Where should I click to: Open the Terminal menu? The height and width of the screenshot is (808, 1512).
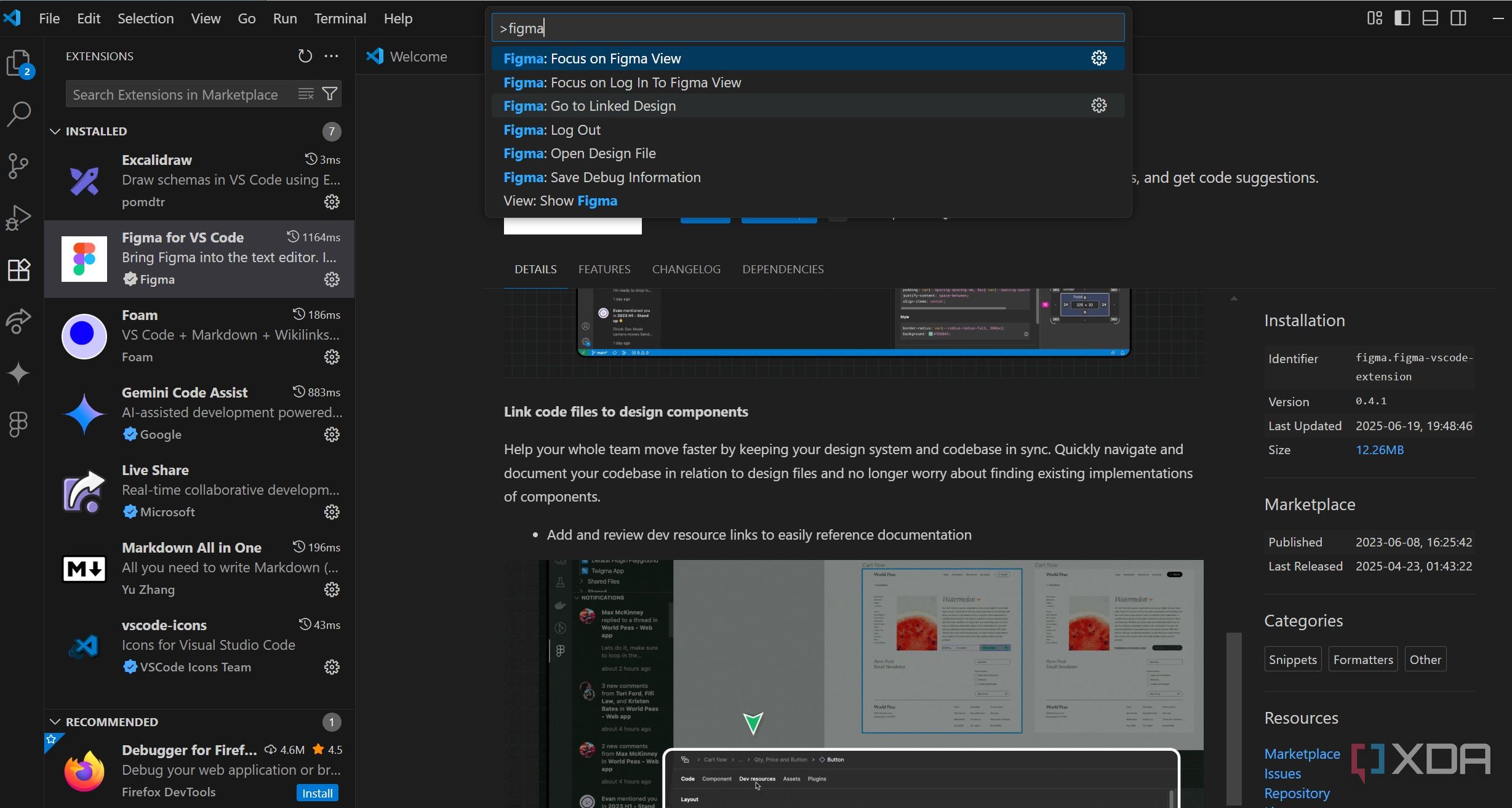[340, 18]
